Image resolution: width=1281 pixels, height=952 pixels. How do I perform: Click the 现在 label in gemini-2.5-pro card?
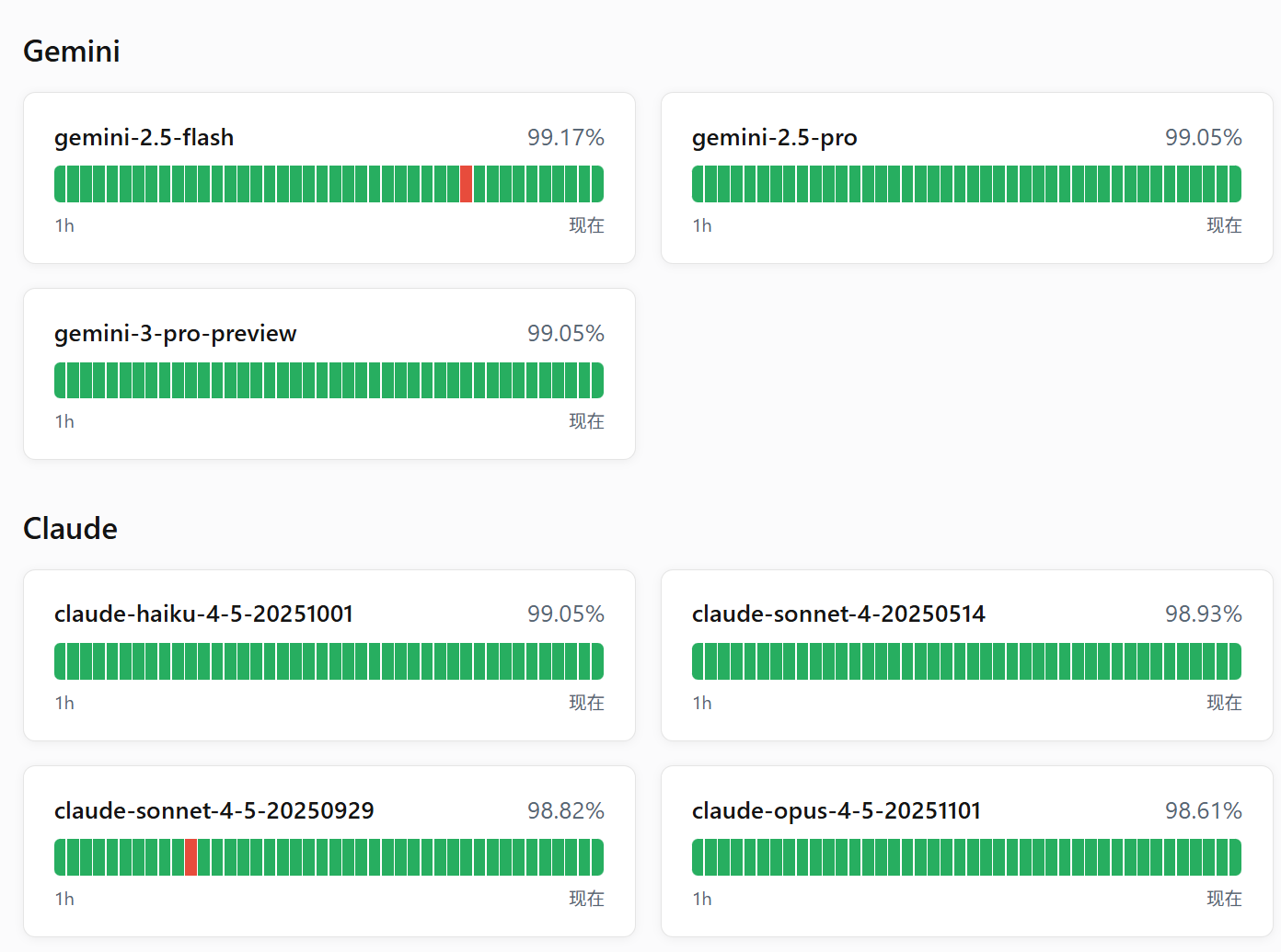click(1224, 226)
